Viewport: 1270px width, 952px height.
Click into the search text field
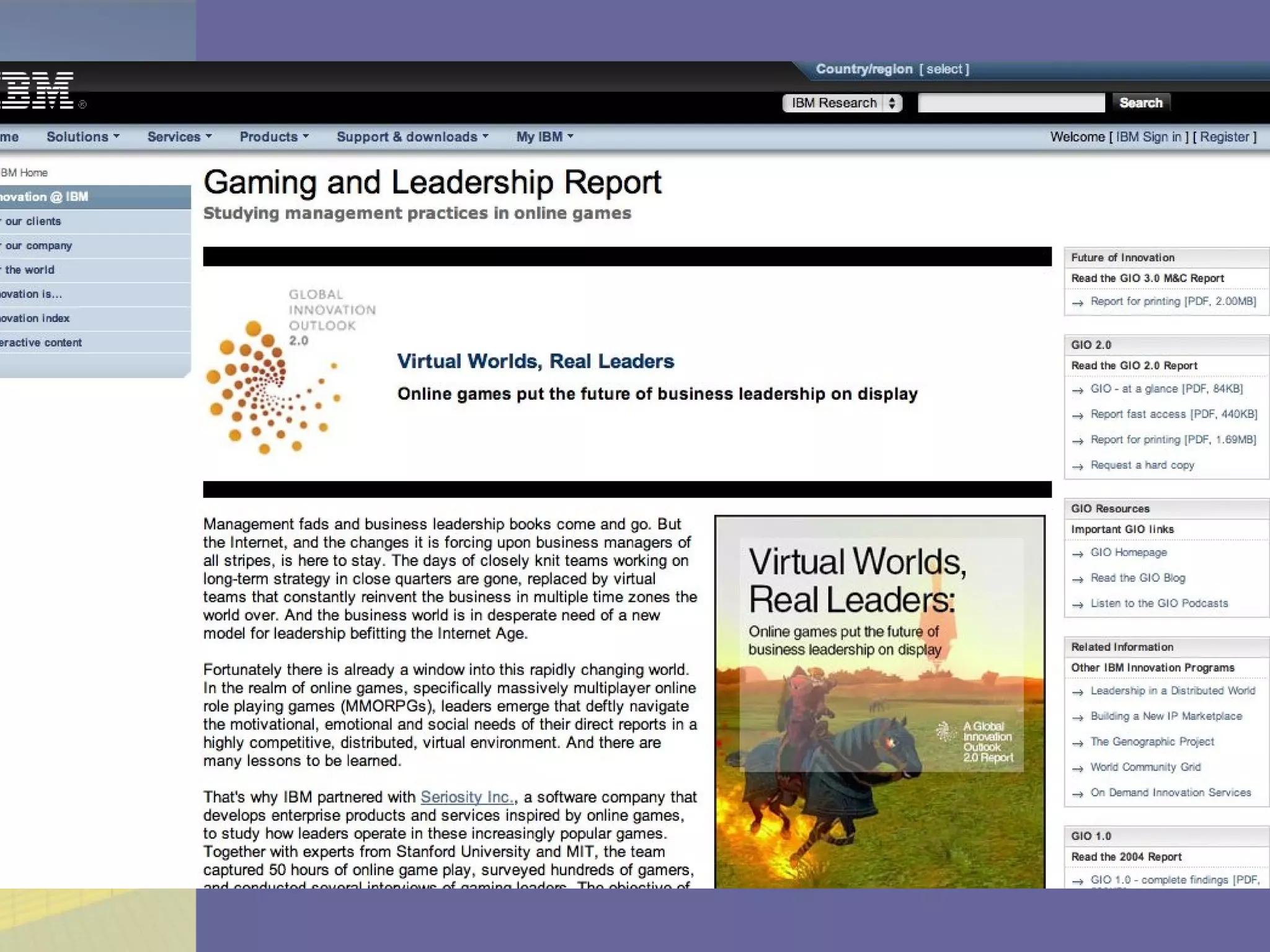click(x=1011, y=103)
